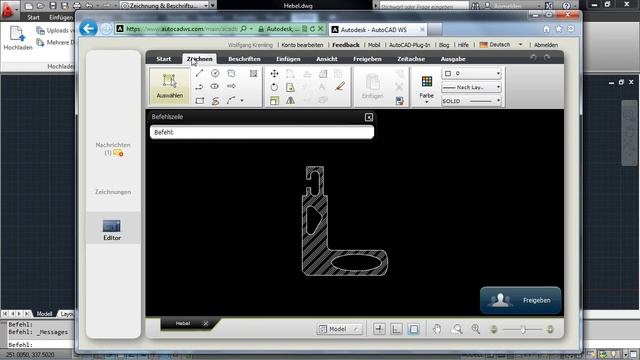The image size is (640, 360).
Task: Switch to the Start ribbon tab
Action: (x=164, y=59)
